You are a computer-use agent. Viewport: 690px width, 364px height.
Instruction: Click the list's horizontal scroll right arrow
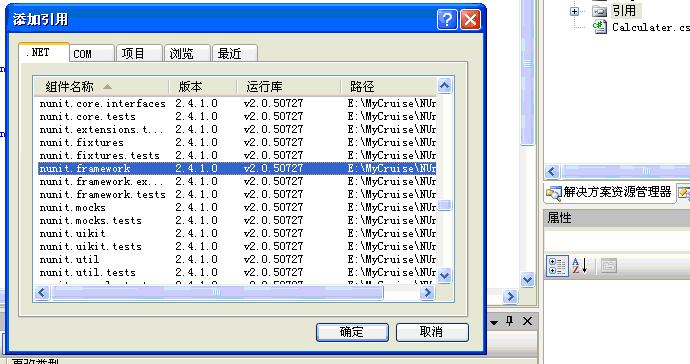pos(427,293)
